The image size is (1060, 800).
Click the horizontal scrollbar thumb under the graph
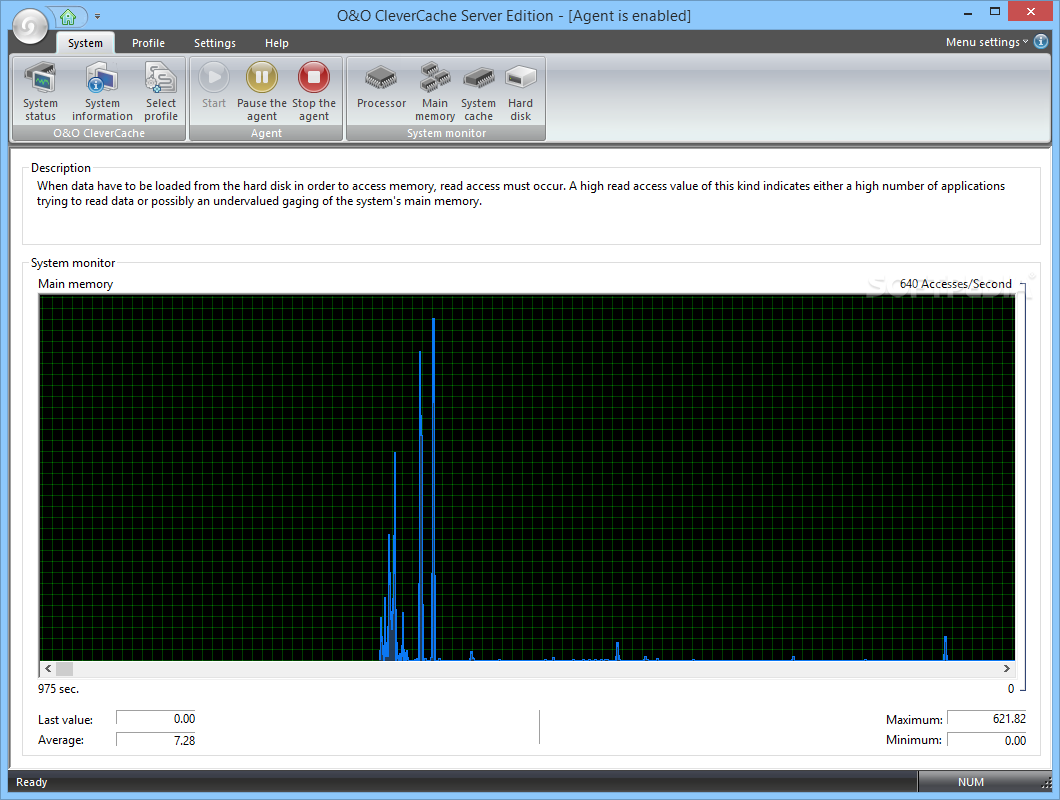(64, 669)
